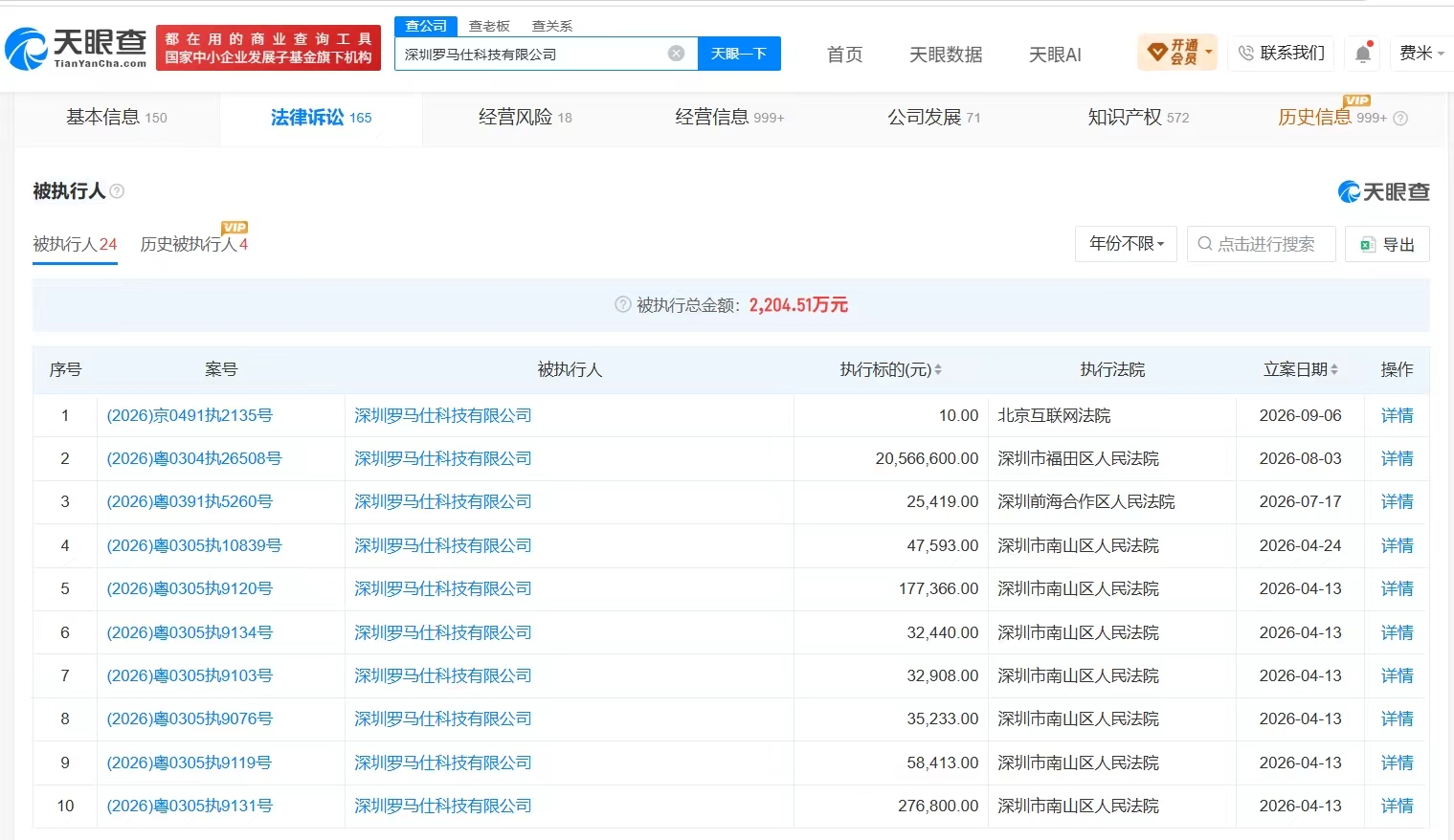Open case (2026)京0491执2135号
The height and width of the screenshot is (840, 1454).
pos(190,415)
